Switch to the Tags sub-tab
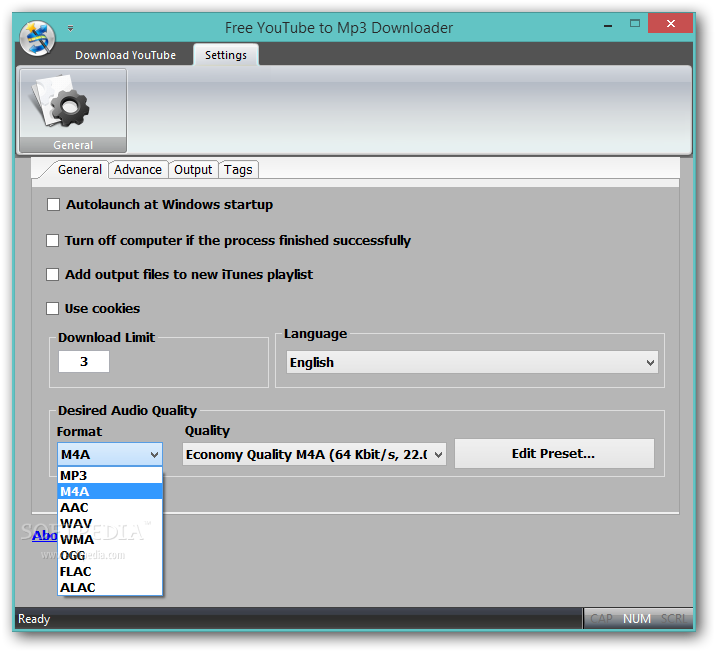Viewport: 716px width, 652px height. (x=238, y=170)
